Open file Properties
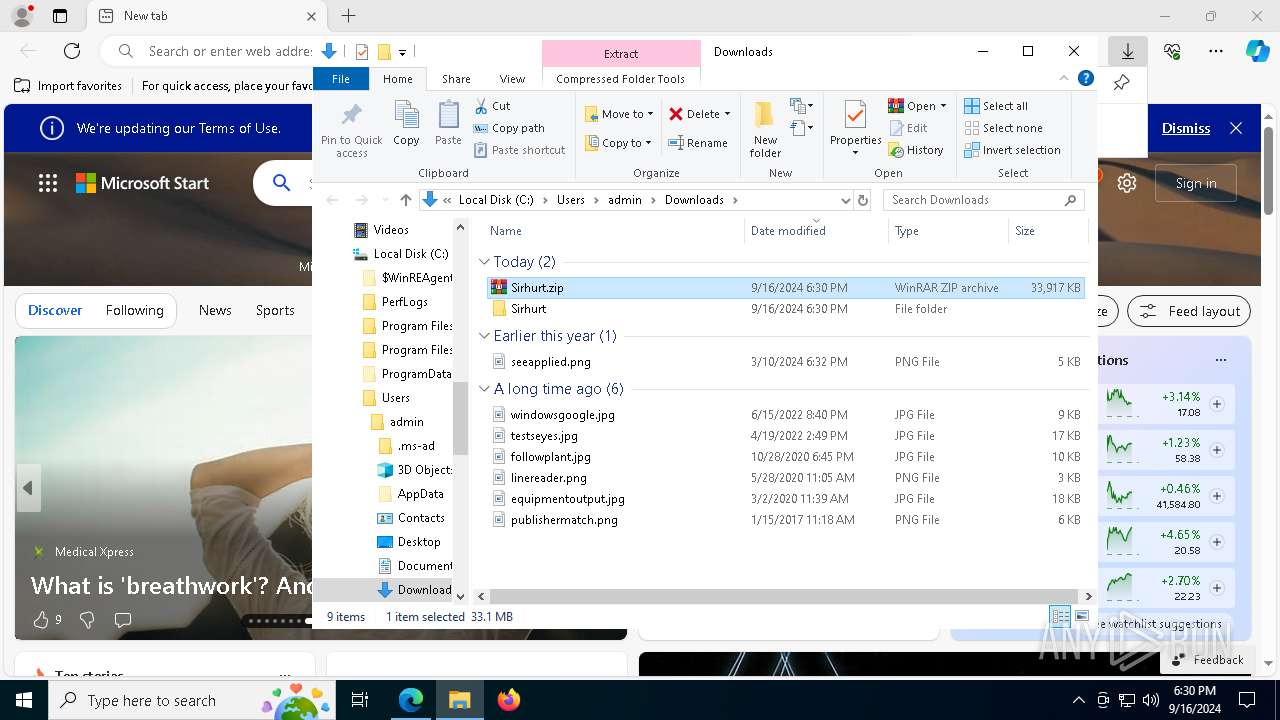This screenshot has height=720, width=1280. coord(855,129)
